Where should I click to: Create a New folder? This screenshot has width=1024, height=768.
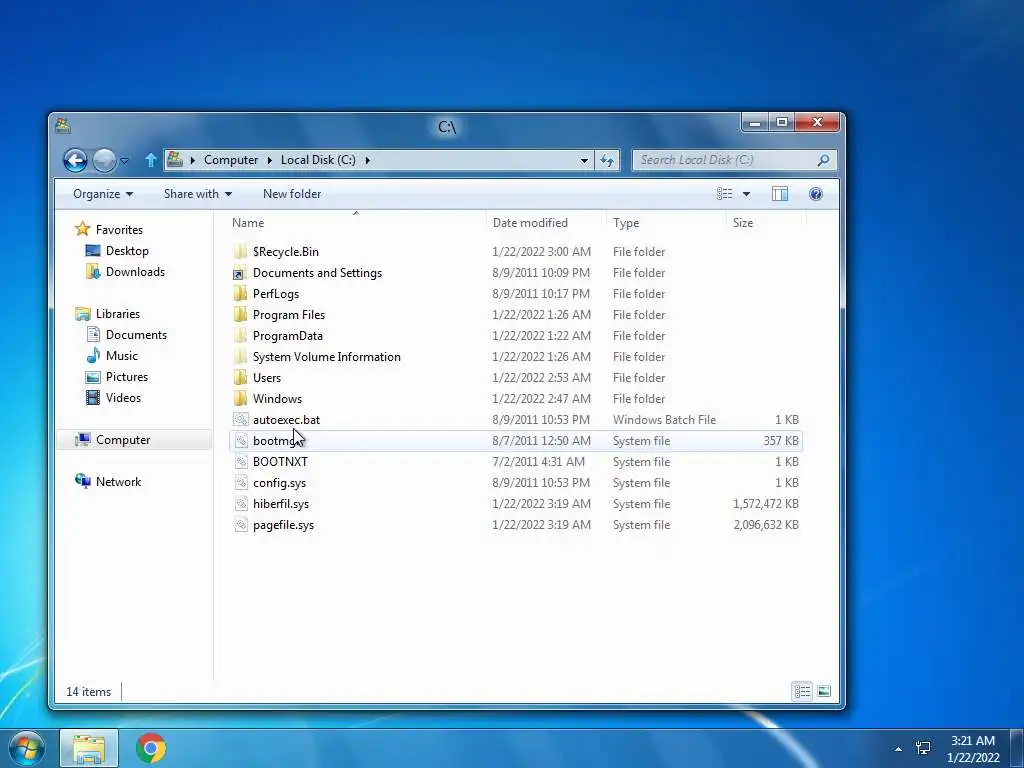pos(292,194)
